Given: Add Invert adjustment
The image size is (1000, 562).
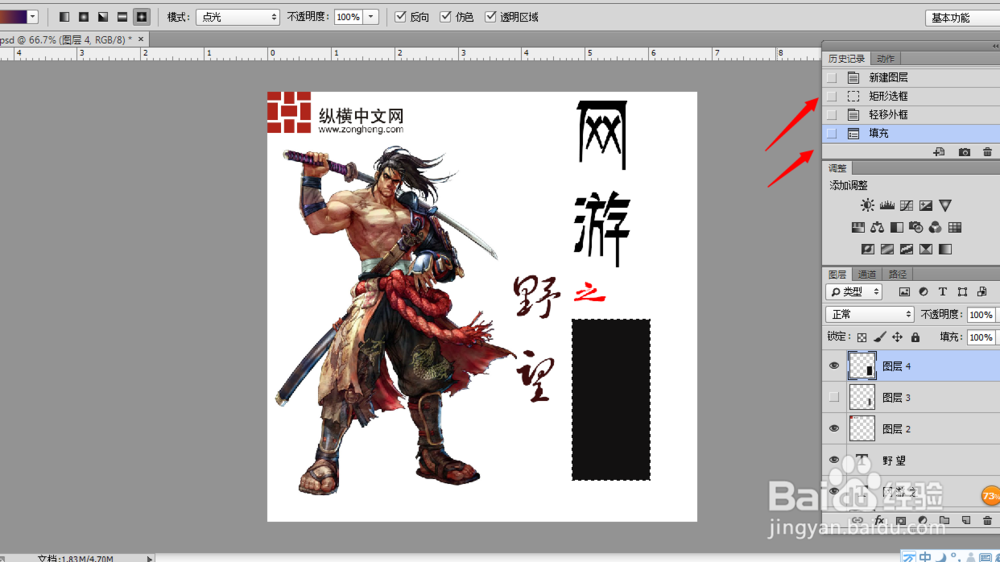Looking at the screenshot, I should pyautogui.click(x=867, y=249).
